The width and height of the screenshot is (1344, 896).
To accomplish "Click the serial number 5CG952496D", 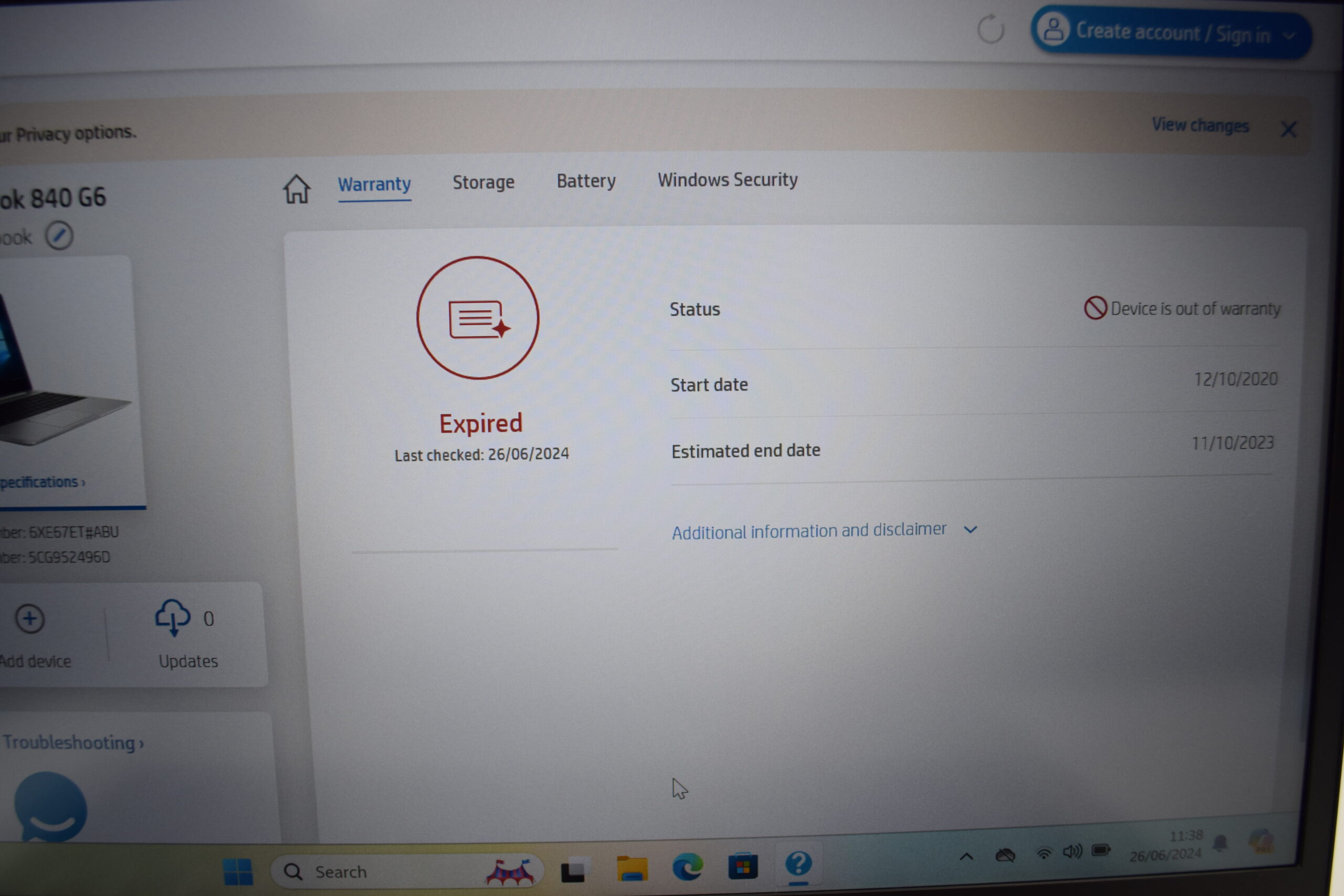I will pos(69,557).
